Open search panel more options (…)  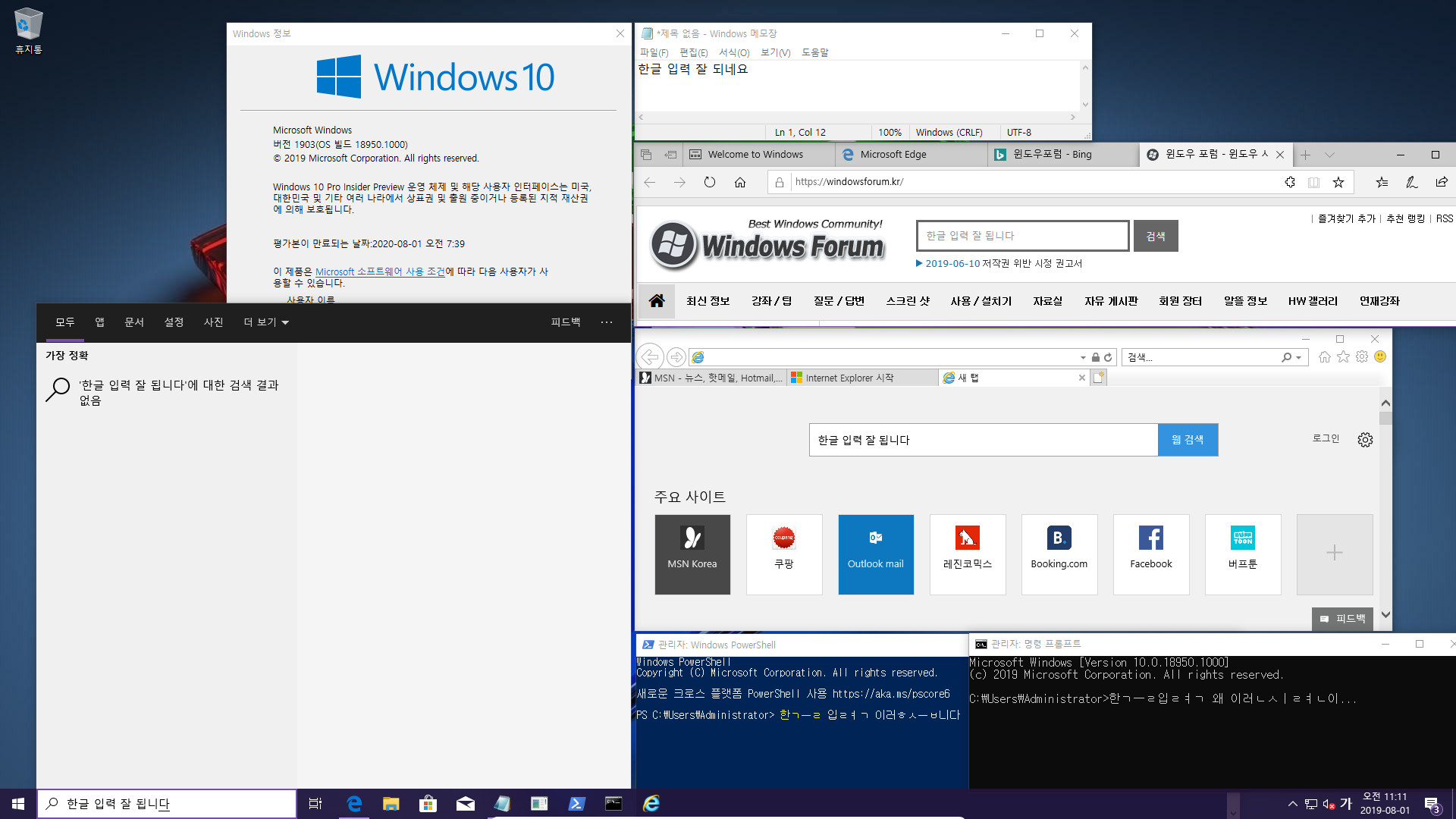coord(607,322)
